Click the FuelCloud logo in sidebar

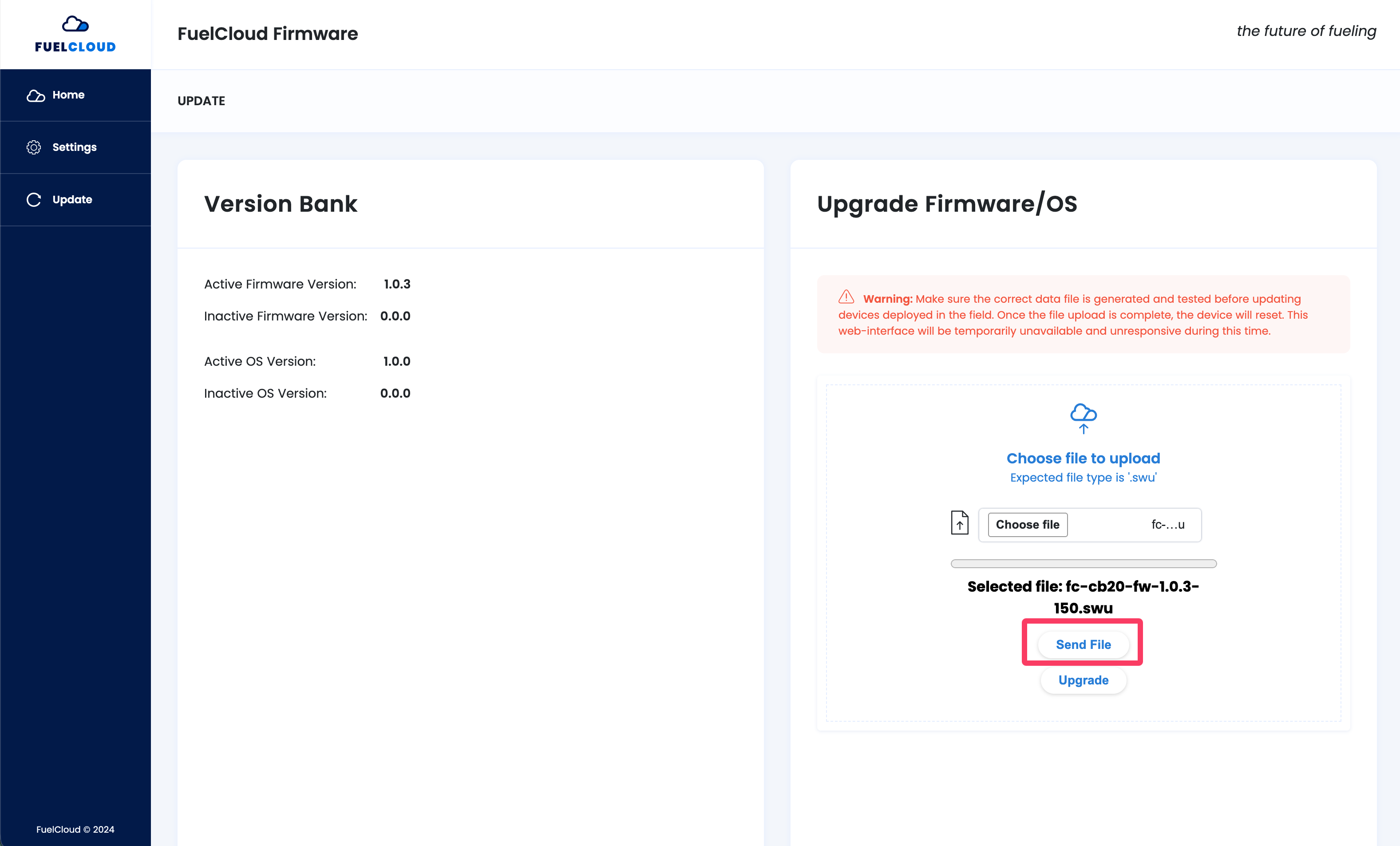[75, 34]
